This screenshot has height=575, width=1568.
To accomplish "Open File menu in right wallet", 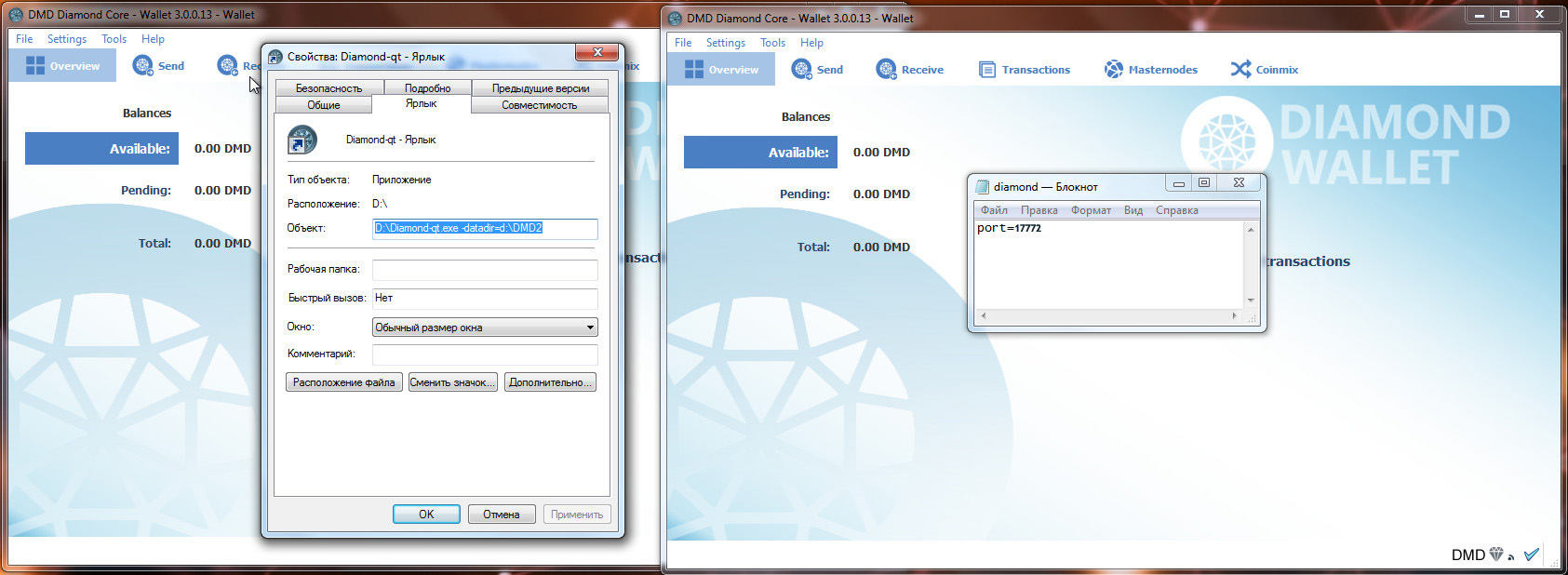I will point(683,43).
